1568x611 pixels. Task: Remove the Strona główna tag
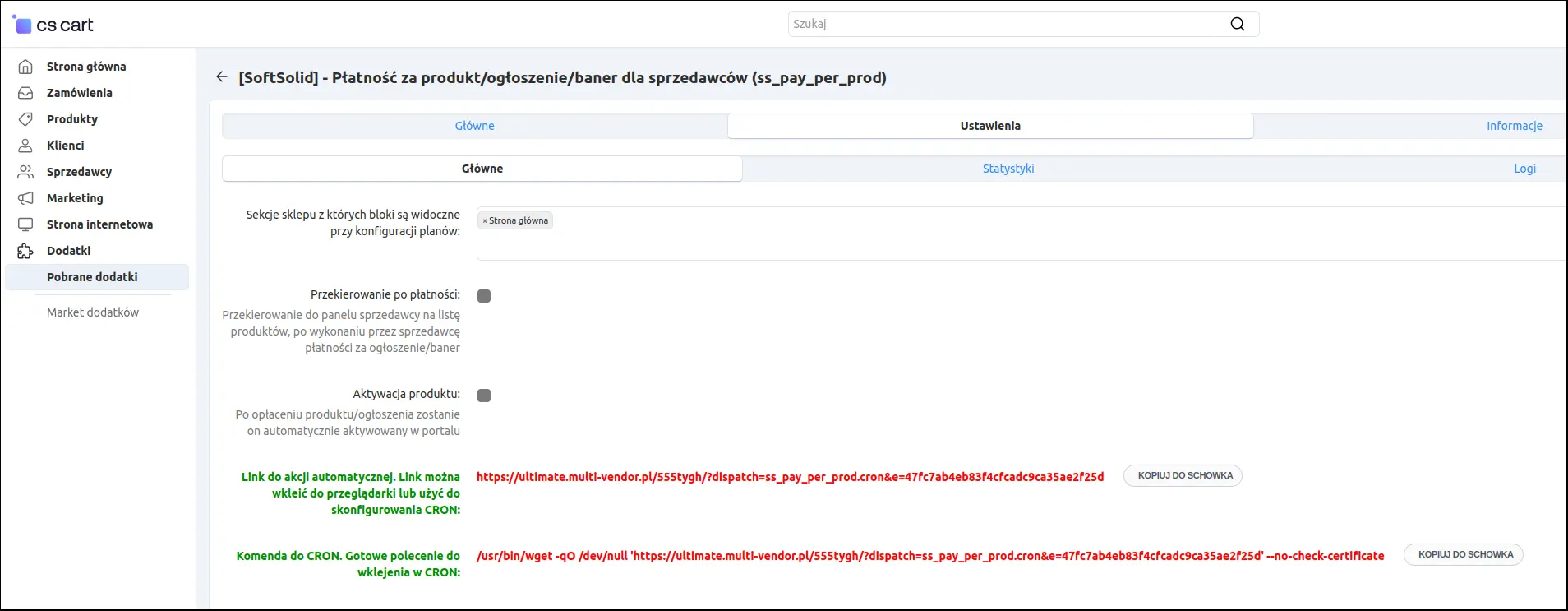pyautogui.click(x=485, y=220)
